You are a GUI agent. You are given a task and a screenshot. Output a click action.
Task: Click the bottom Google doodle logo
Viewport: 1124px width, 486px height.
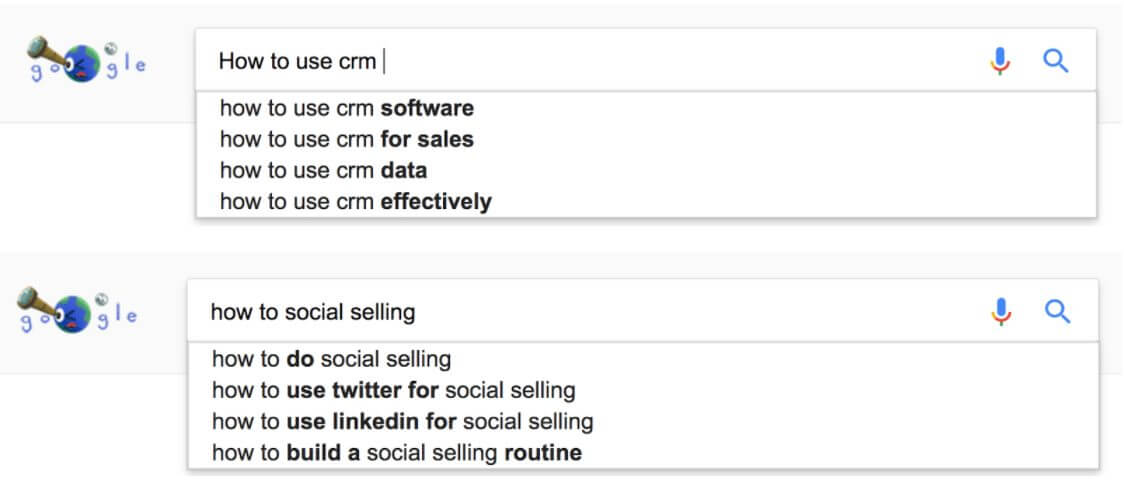pyautogui.click(x=80, y=311)
